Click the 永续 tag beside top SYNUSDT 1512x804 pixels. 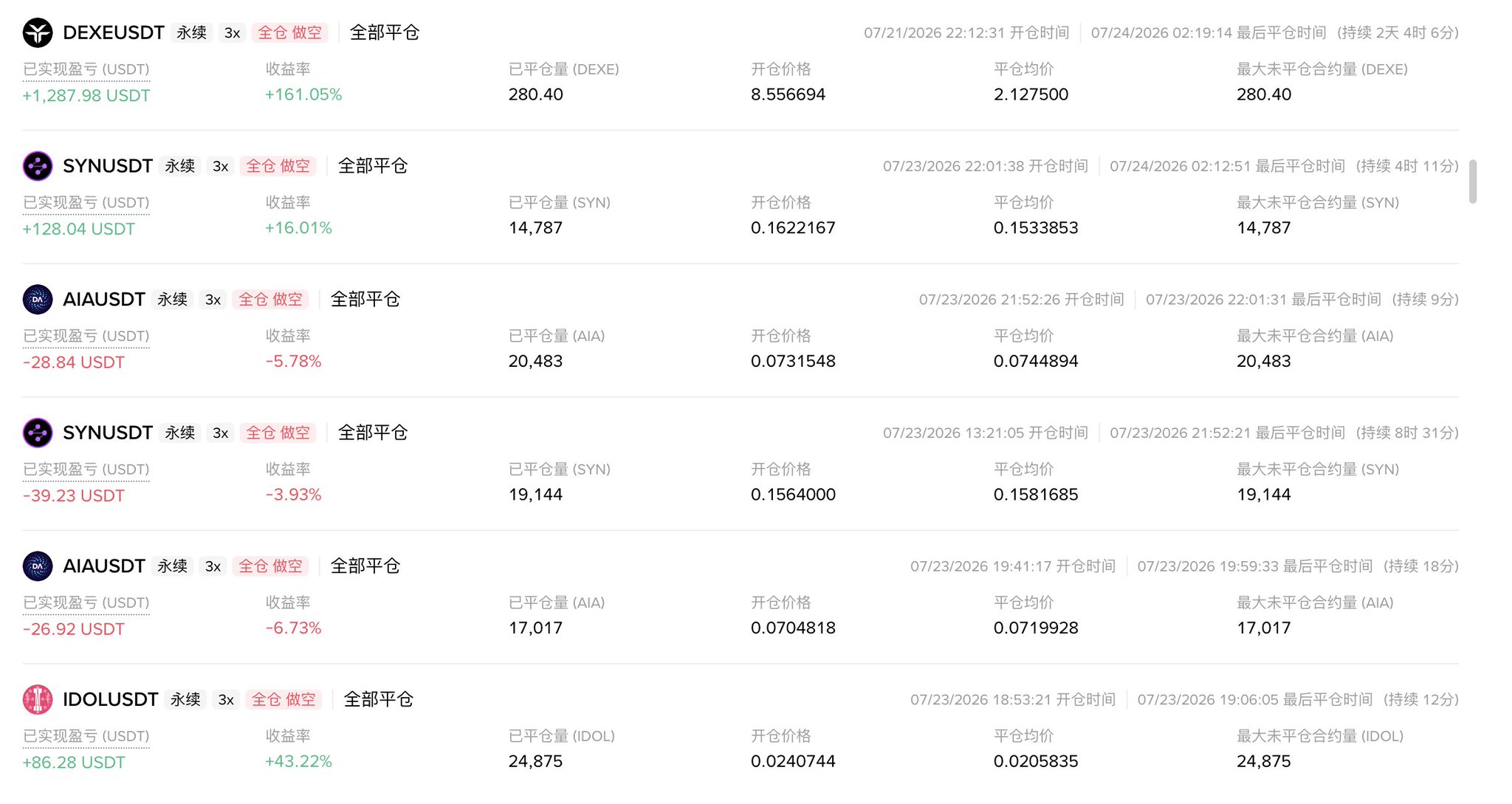pyautogui.click(x=180, y=166)
